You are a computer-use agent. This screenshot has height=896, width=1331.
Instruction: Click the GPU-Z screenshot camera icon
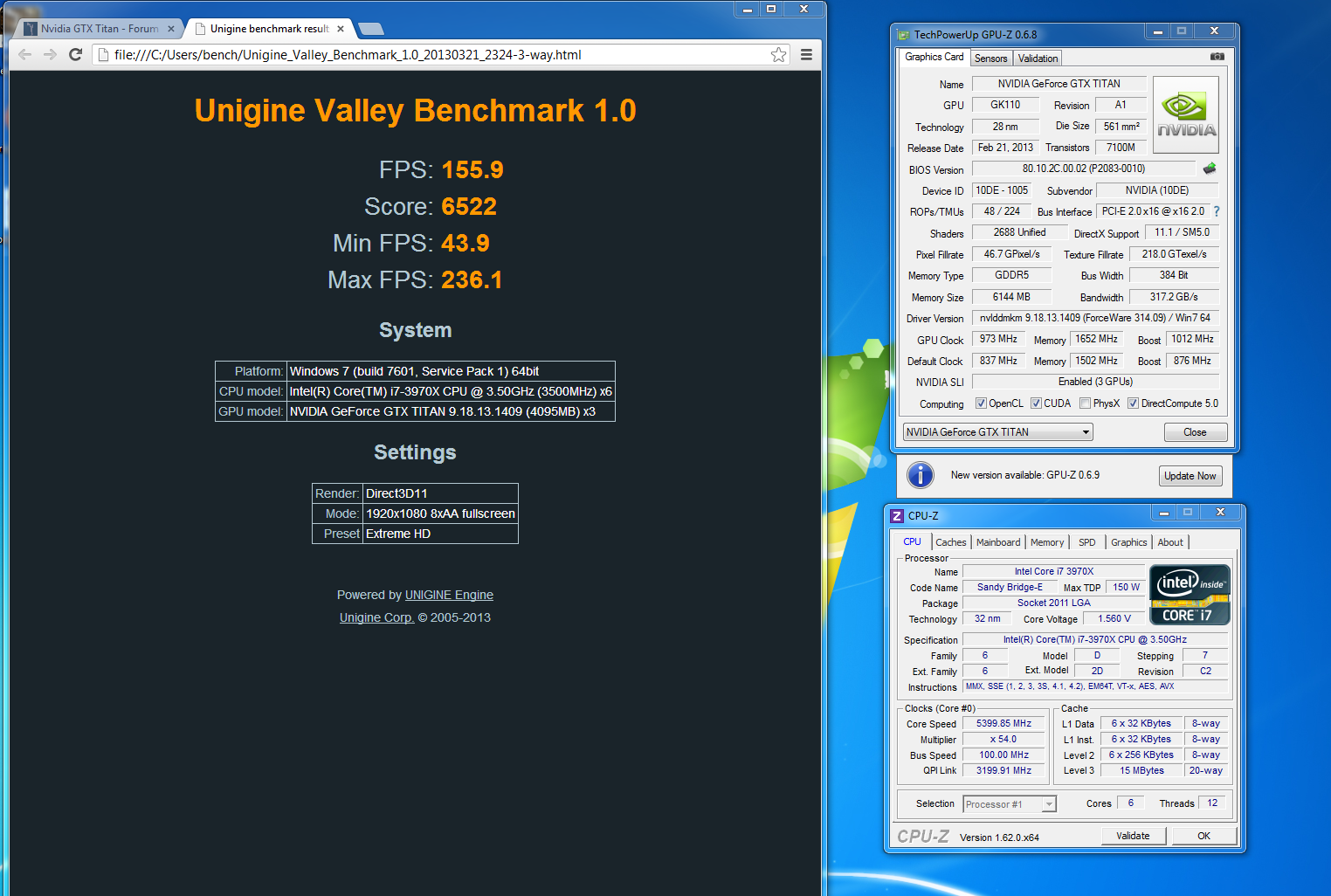click(1217, 57)
